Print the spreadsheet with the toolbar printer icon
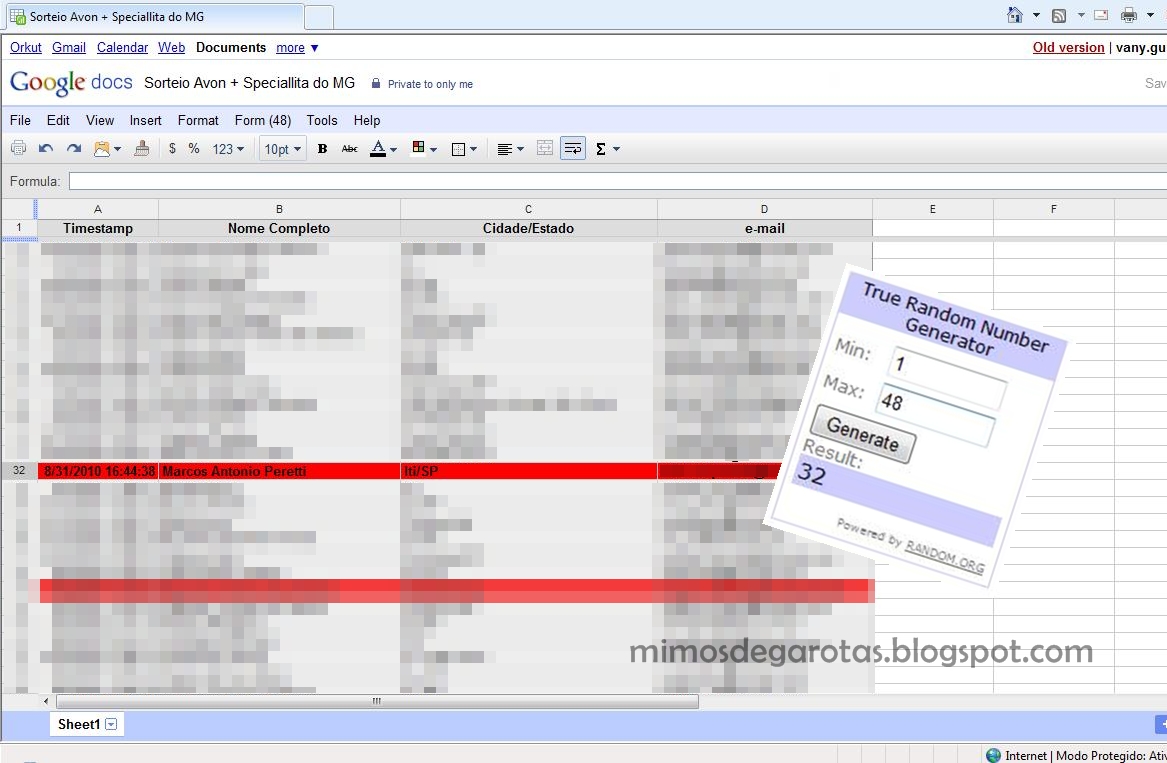The width and height of the screenshot is (1167, 763). (x=19, y=149)
